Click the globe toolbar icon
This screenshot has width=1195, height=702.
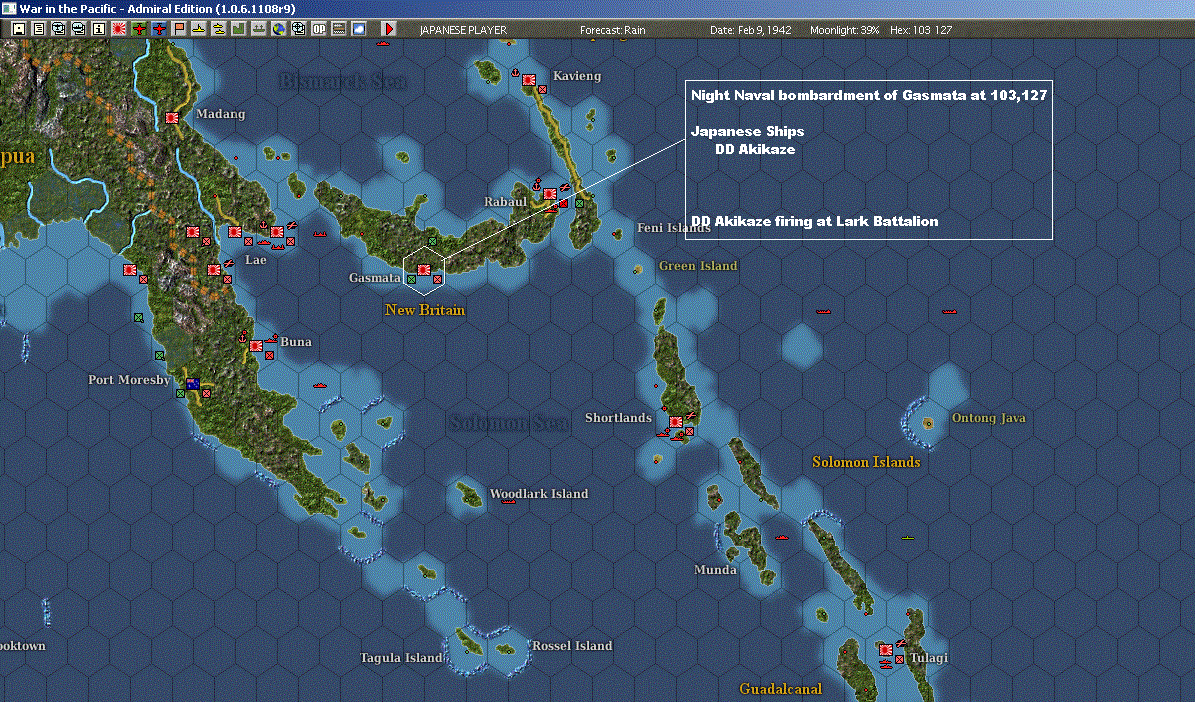point(279,29)
